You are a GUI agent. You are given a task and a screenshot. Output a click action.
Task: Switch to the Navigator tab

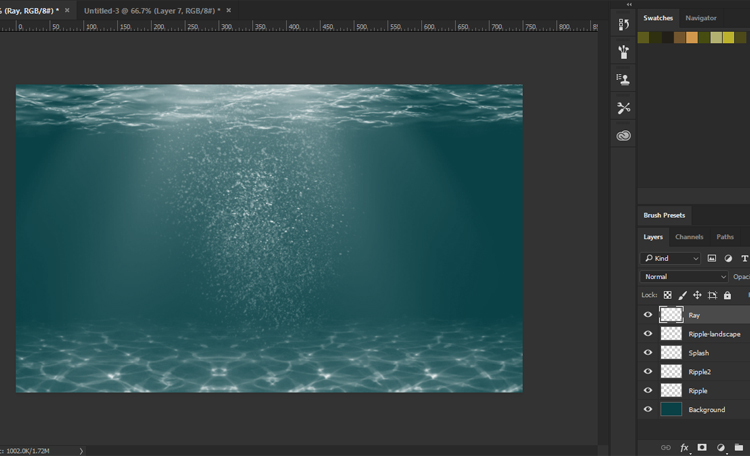click(x=700, y=18)
